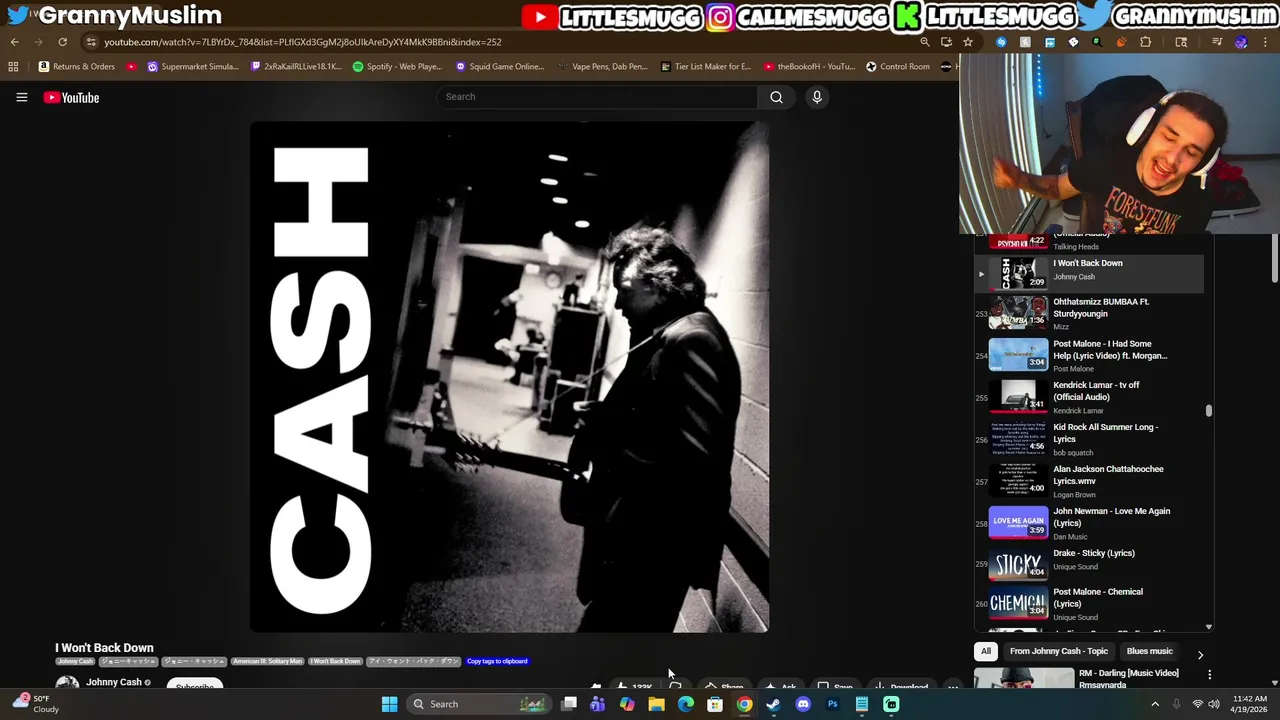Reload the page with the refresh icon

click(x=62, y=42)
